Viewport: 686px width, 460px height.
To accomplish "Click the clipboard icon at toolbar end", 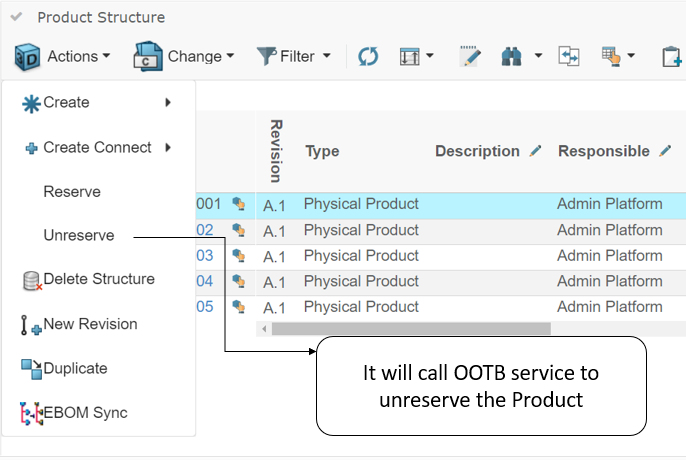I will [671, 56].
